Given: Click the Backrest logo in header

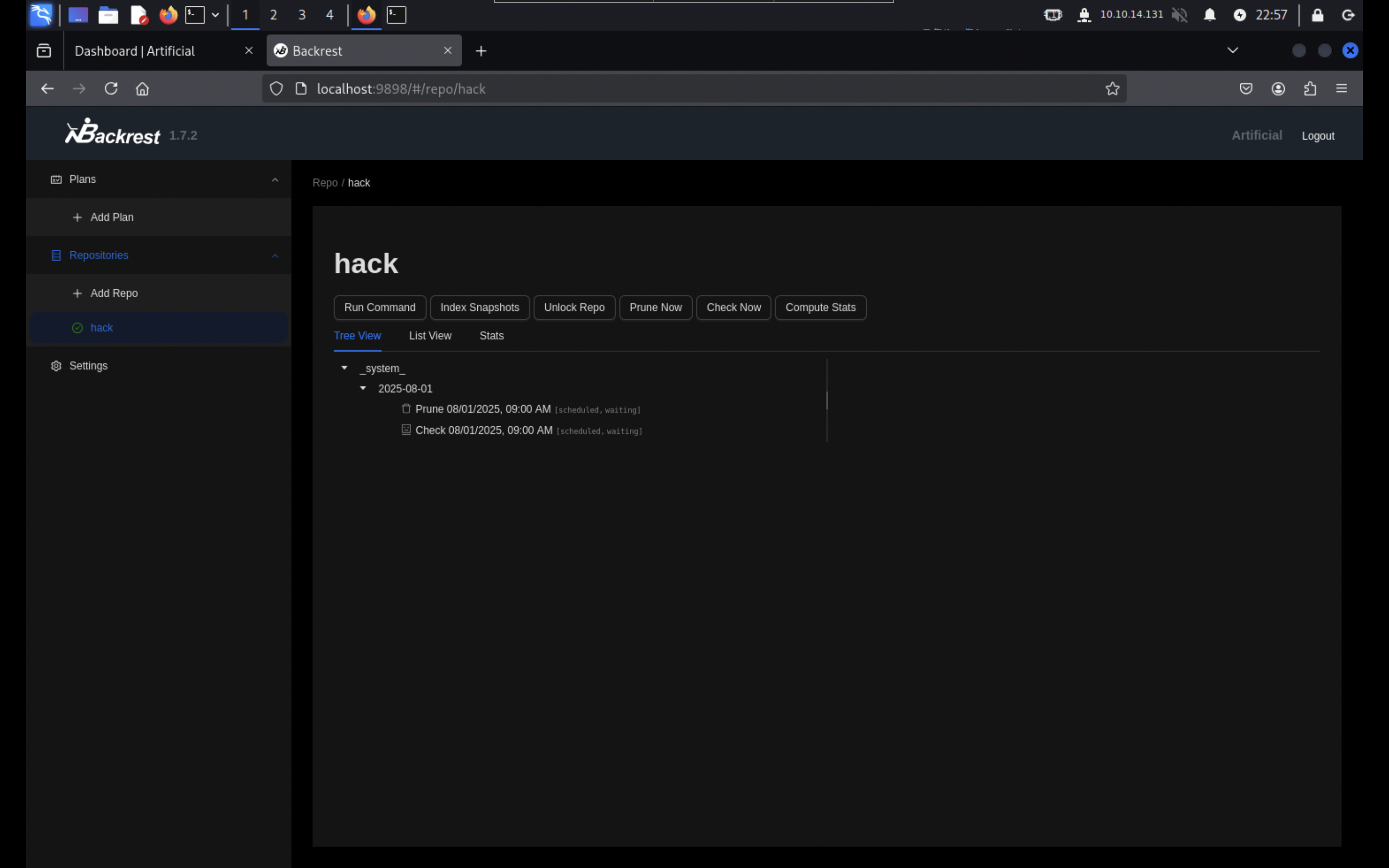Looking at the screenshot, I should tap(113, 132).
